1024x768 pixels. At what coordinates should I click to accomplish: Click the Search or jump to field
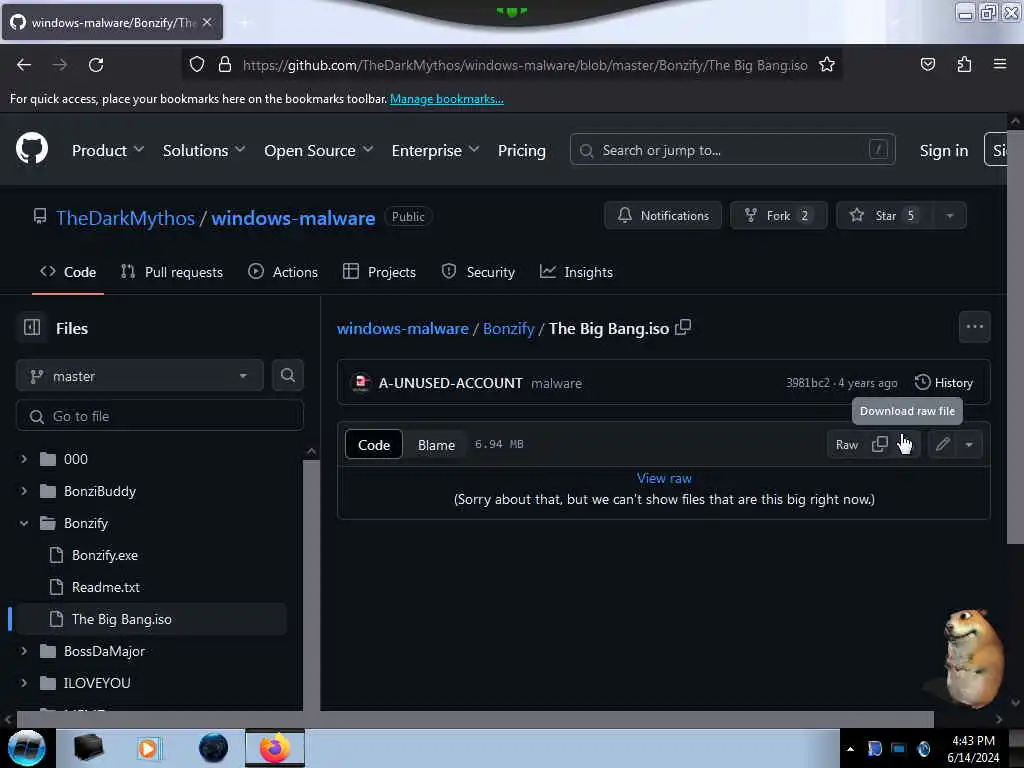[732, 150]
